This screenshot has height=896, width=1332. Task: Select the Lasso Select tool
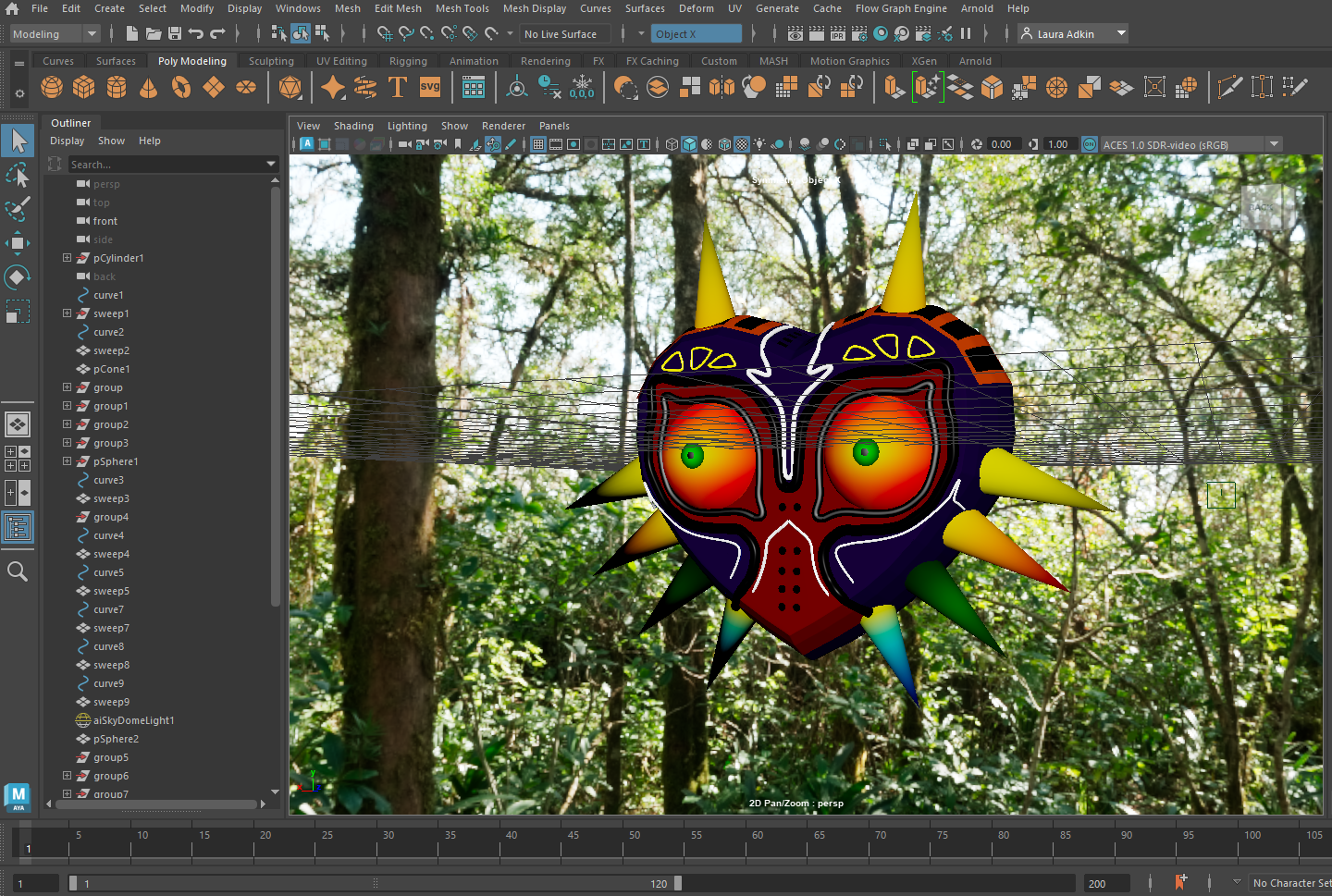[x=18, y=175]
